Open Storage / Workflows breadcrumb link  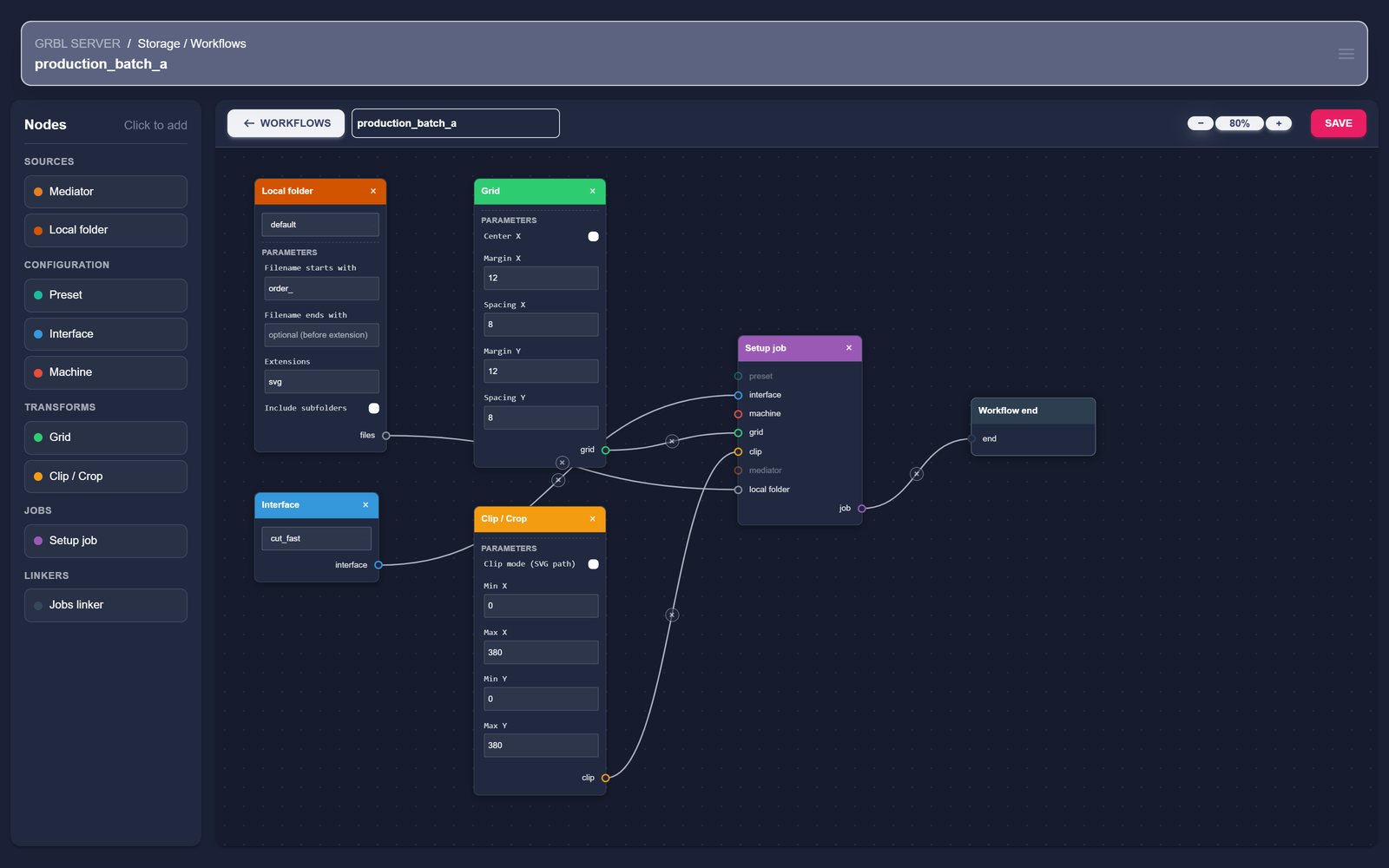[192, 43]
